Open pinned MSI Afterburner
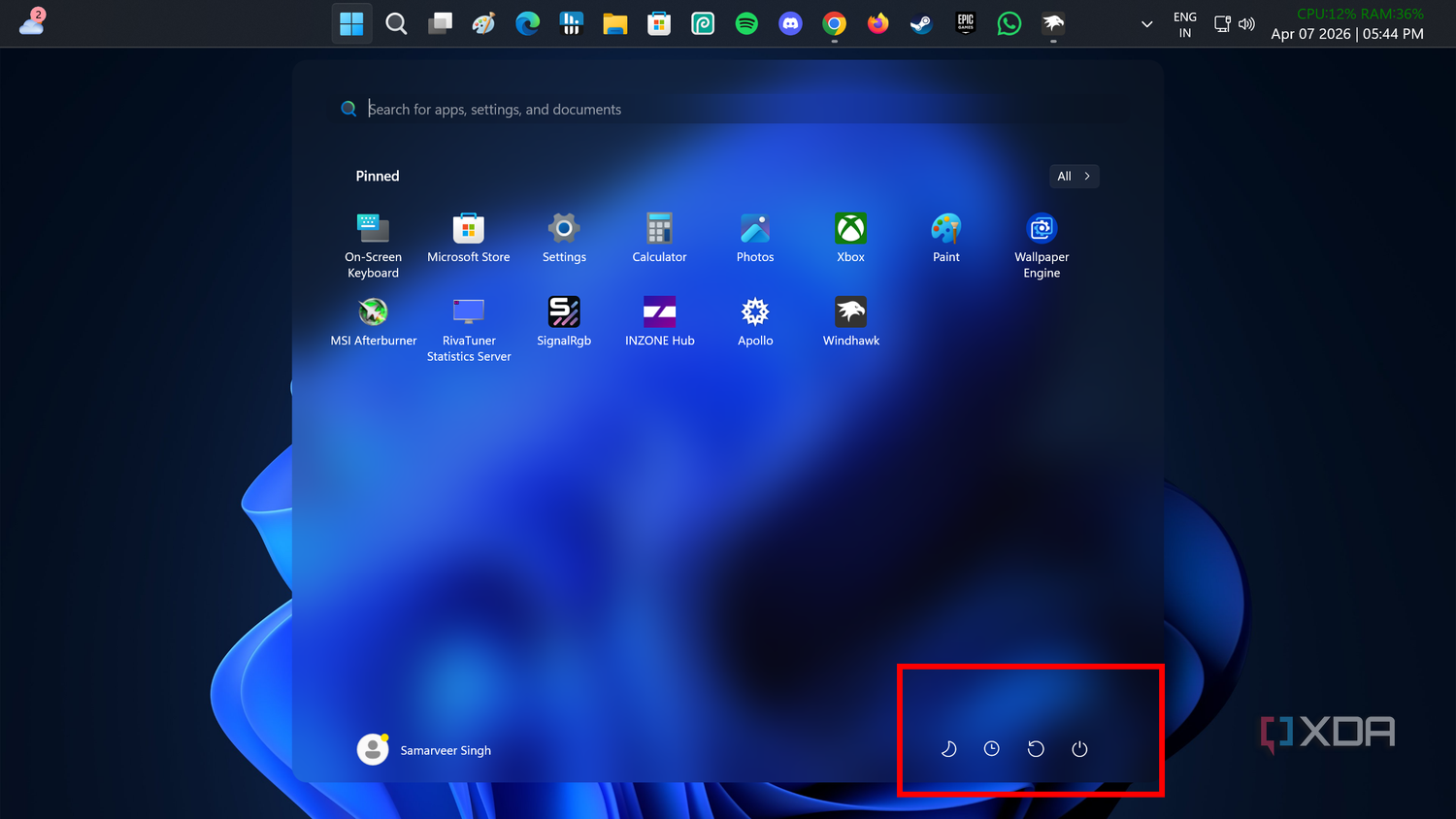This screenshot has width=1456, height=819. tap(373, 322)
